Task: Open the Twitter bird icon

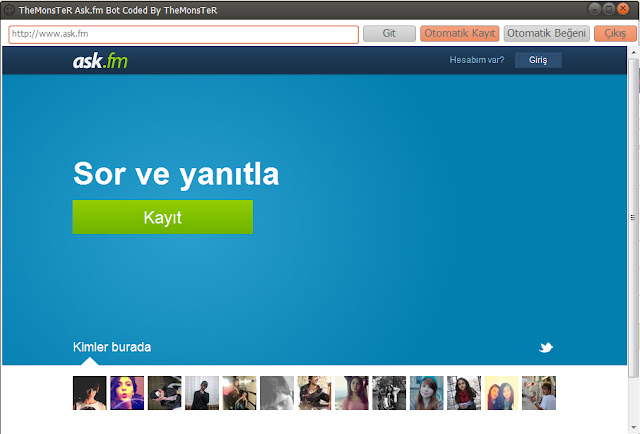Action: click(546, 347)
